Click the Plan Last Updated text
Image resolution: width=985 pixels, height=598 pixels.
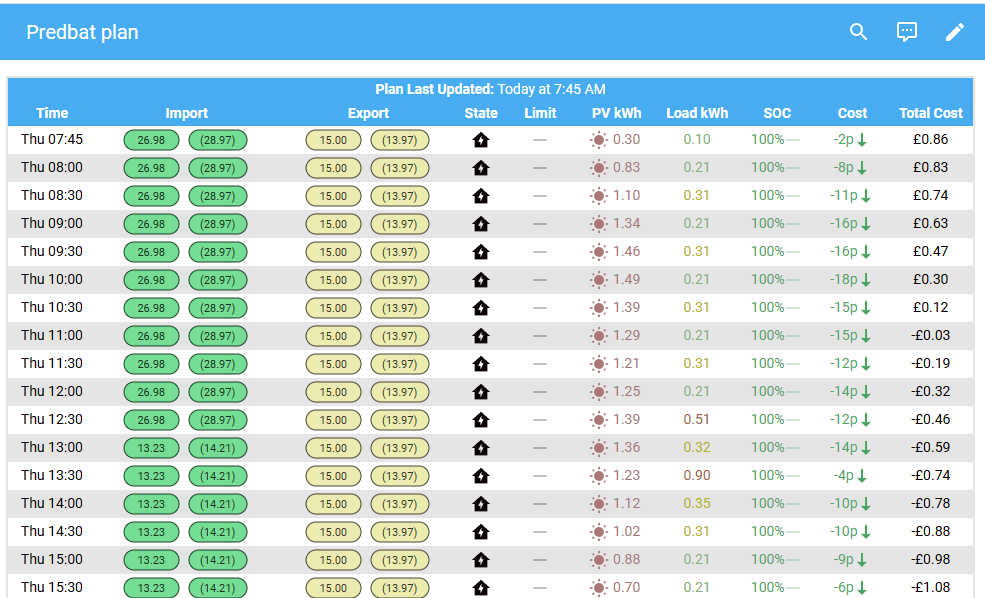(490, 89)
